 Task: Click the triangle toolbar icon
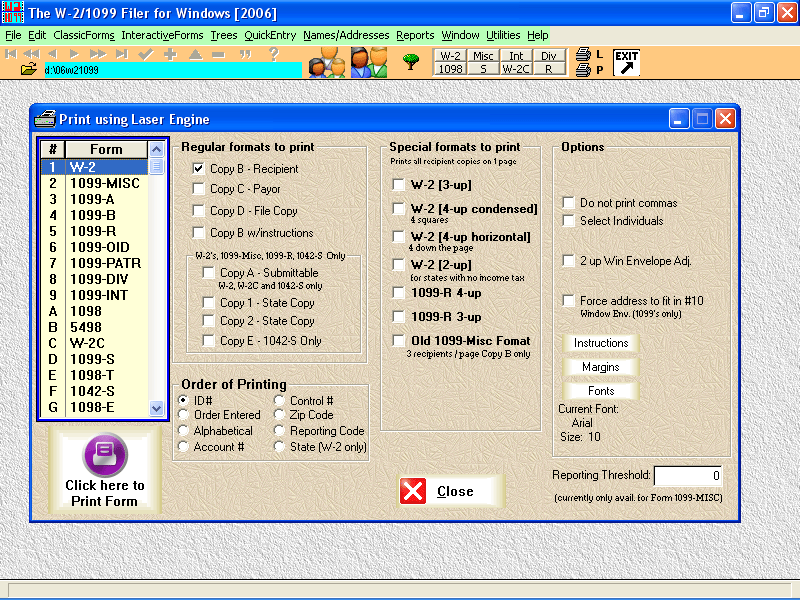click(x=195, y=54)
